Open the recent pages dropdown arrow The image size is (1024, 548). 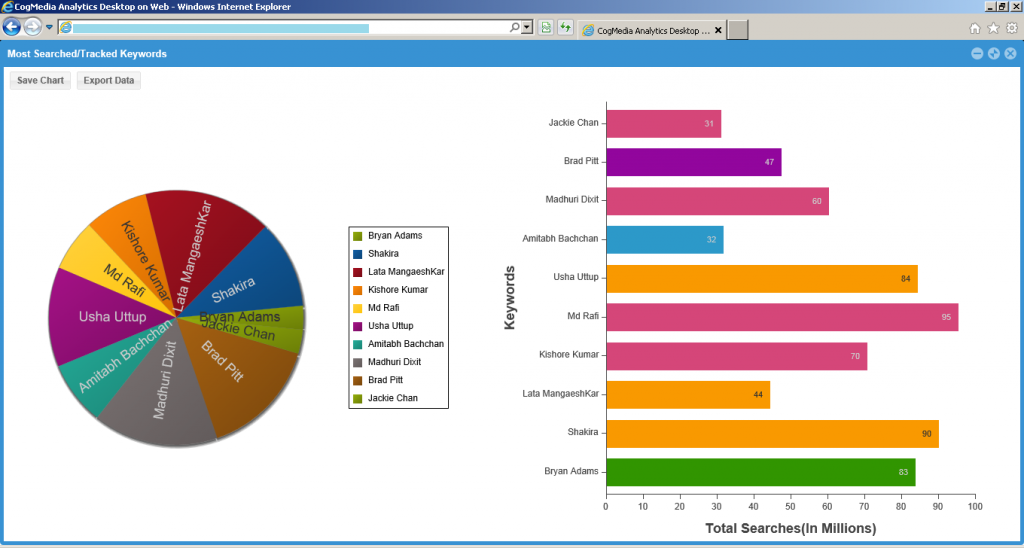[49, 27]
